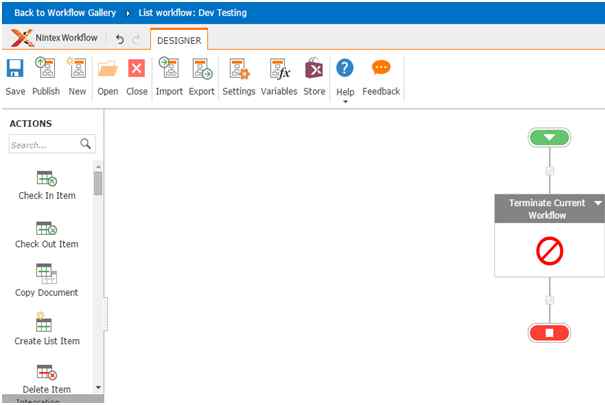Image resolution: width=605 pixels, height=405 pixels.
Task: Select the Delete Item action
Action: (47, 379)
